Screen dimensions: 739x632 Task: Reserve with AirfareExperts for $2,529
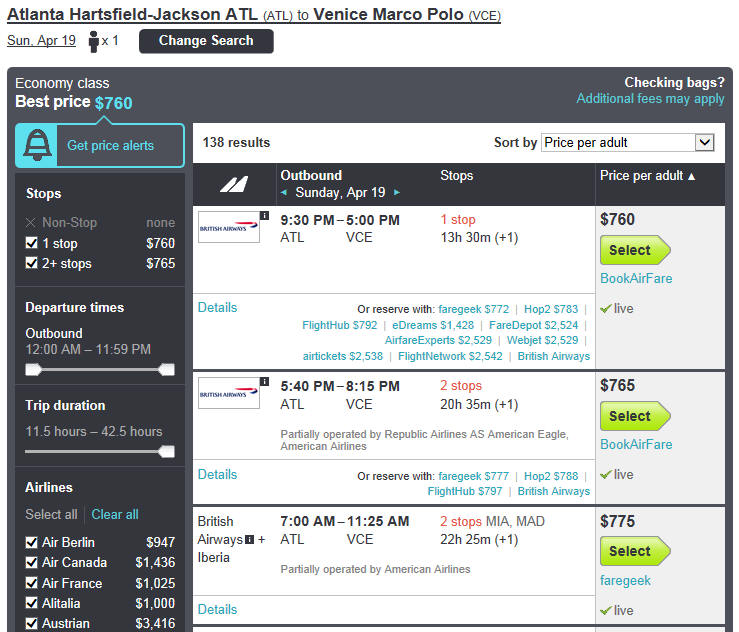[438, 340]
